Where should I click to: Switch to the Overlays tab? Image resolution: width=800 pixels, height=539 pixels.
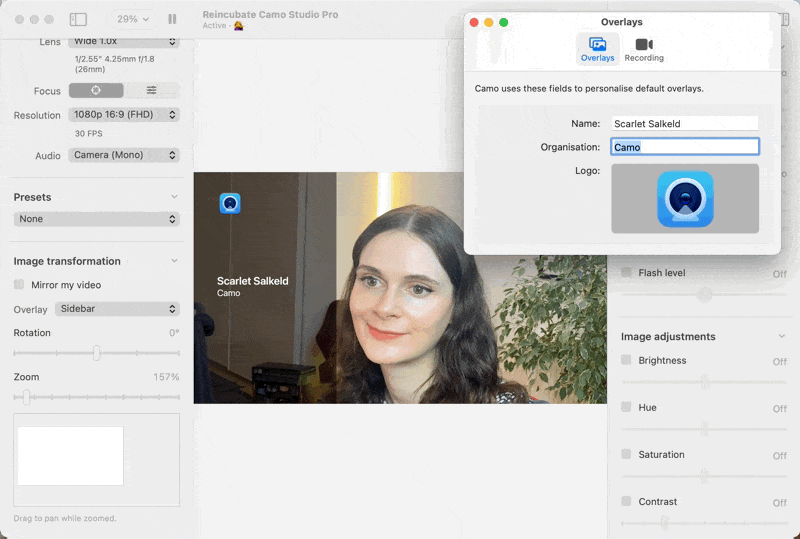pyautogui.click(x=597, y=50)
